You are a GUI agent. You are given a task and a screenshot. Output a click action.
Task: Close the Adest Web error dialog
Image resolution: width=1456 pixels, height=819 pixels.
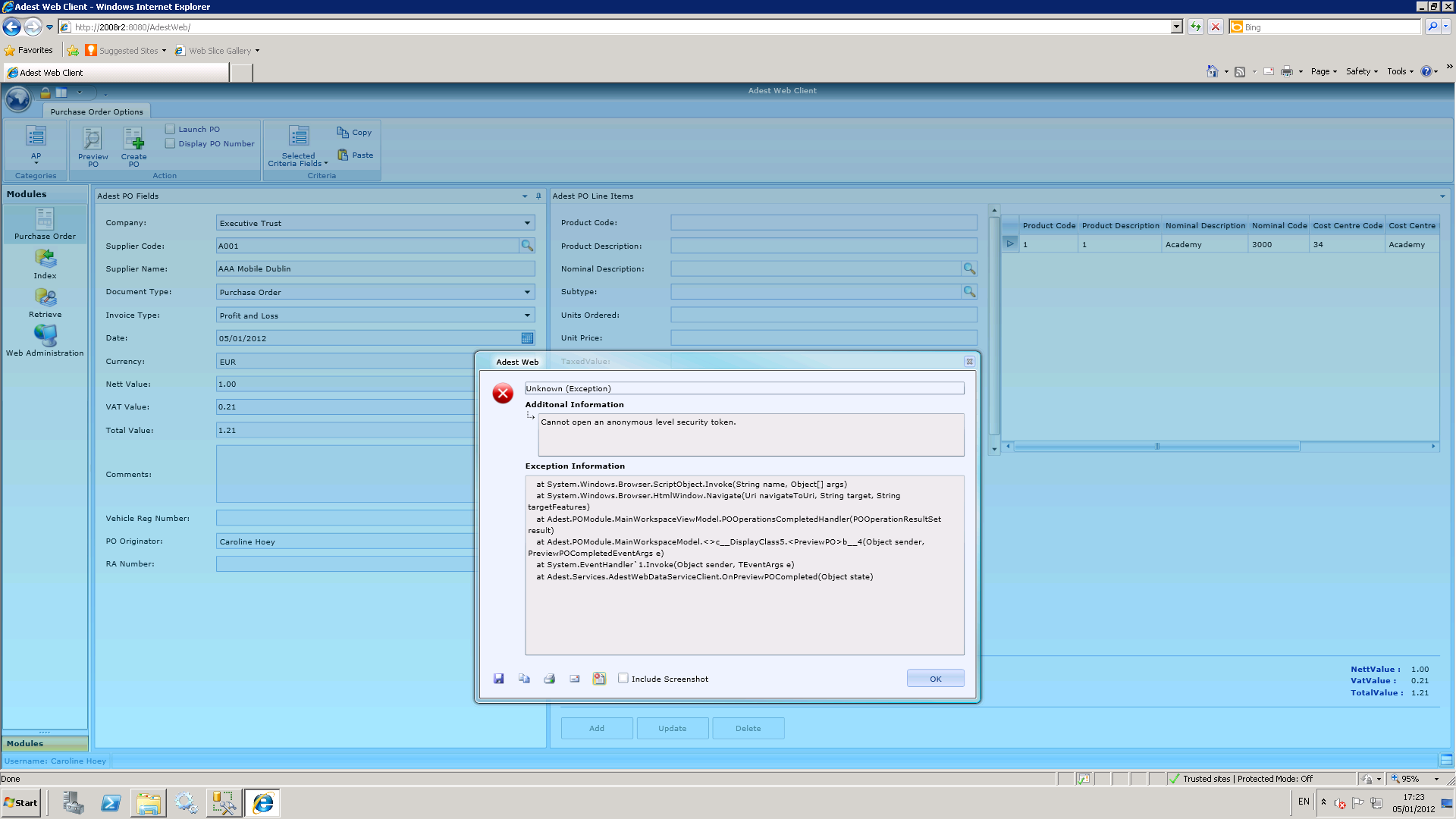tap(969, 362)
